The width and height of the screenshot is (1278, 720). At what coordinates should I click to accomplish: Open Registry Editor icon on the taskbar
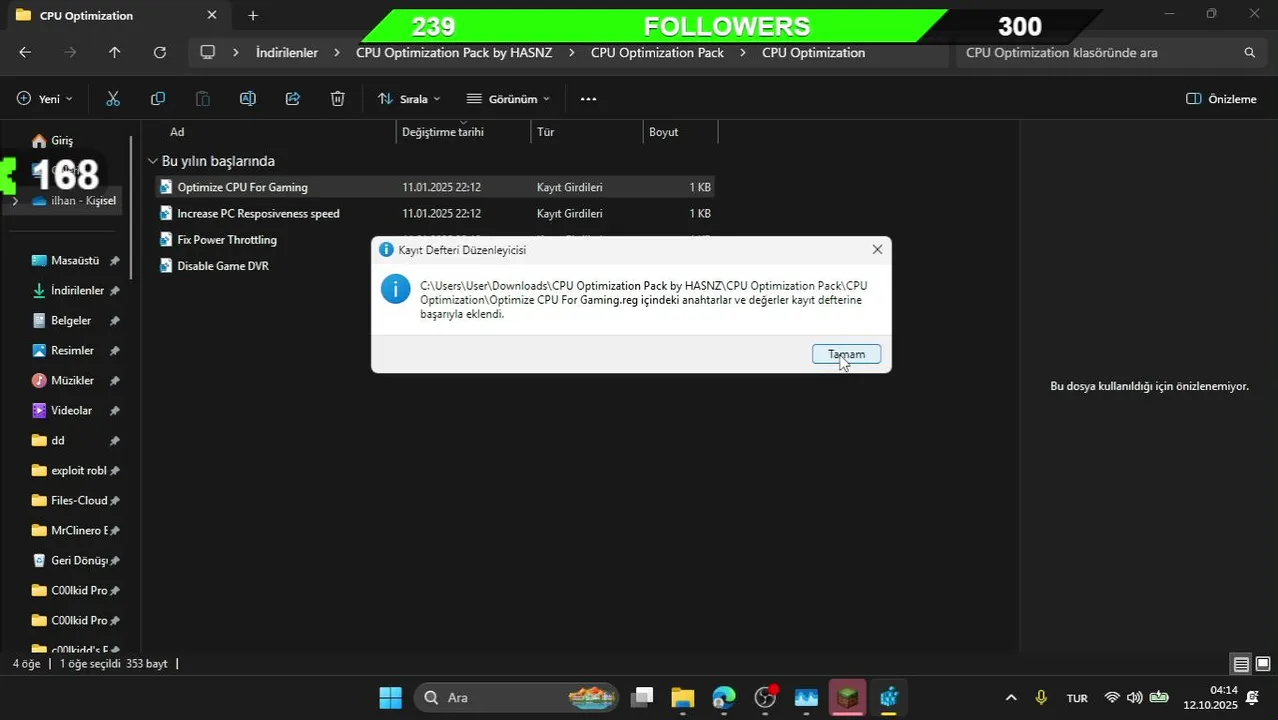coord(888,698)
